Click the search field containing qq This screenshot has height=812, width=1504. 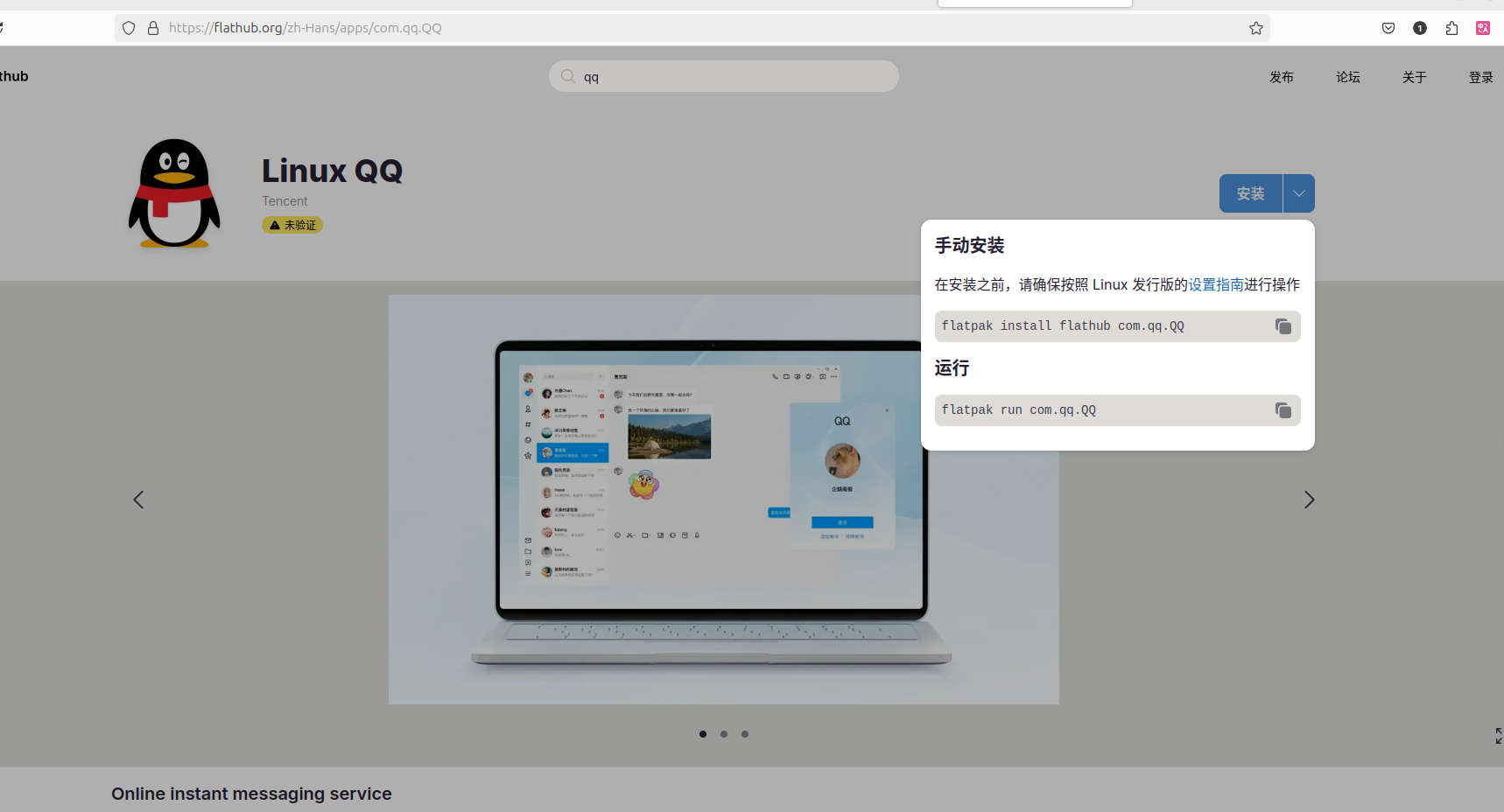[x=724, y=76]
